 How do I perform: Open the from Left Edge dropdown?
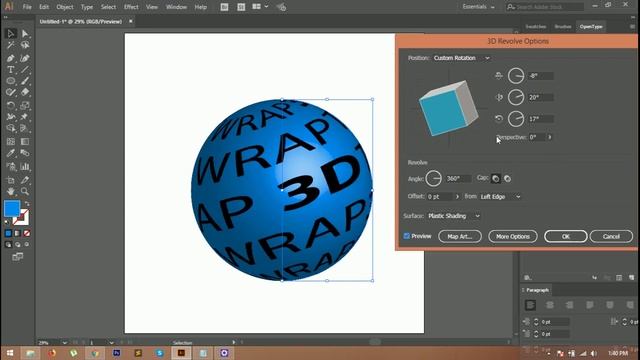click(x=500, y=197)
